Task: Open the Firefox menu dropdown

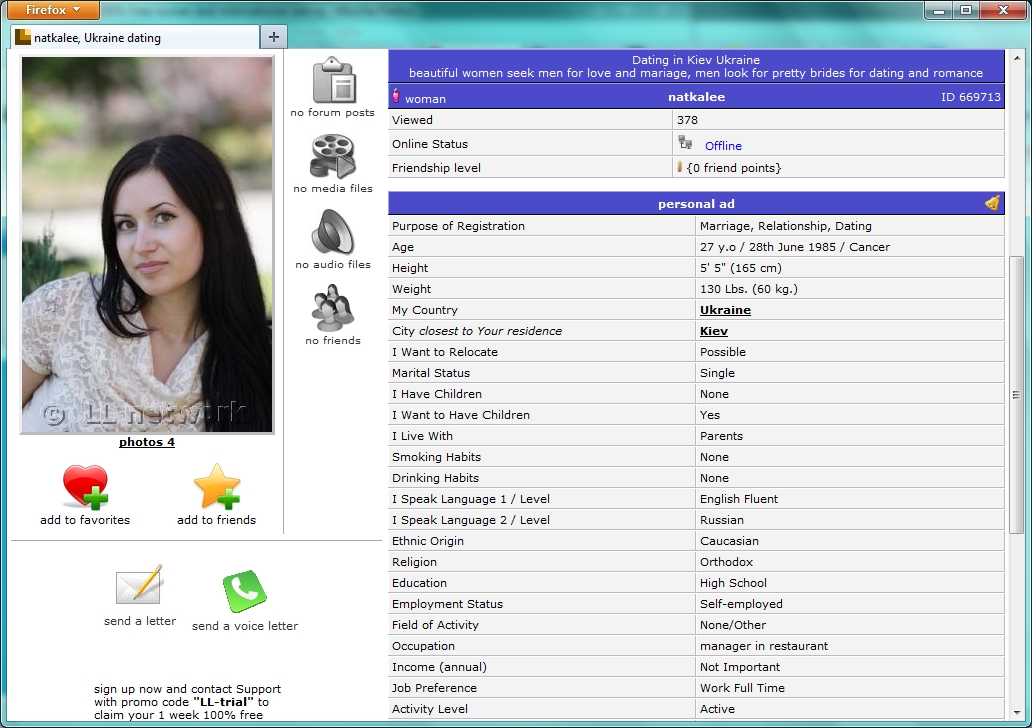Action: point(53,10)
